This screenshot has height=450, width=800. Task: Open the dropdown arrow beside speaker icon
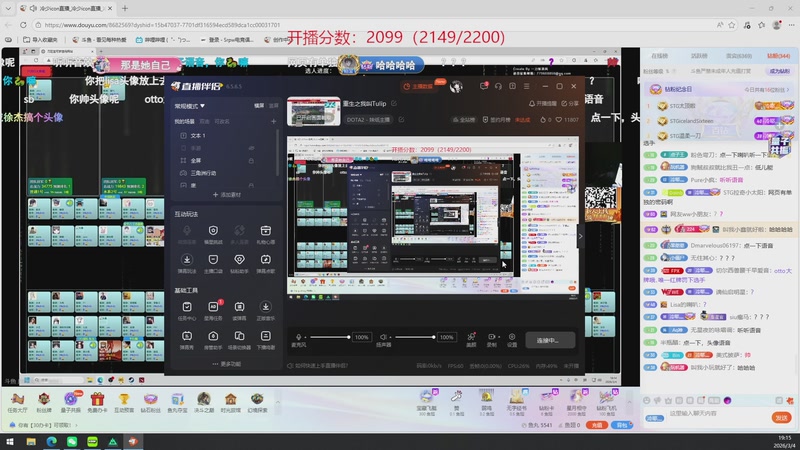click(390, 337)
